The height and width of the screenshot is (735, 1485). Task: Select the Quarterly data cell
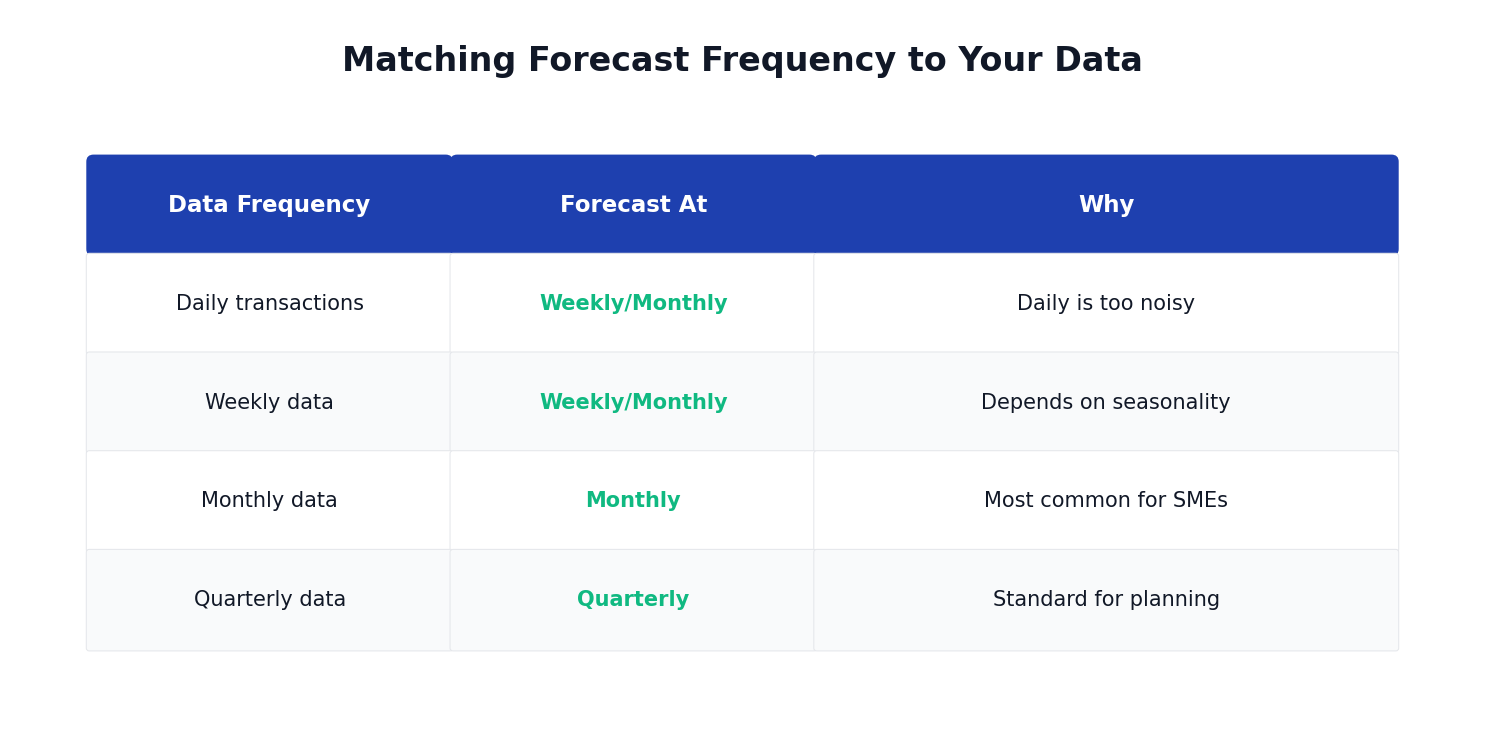coord(269,600)
